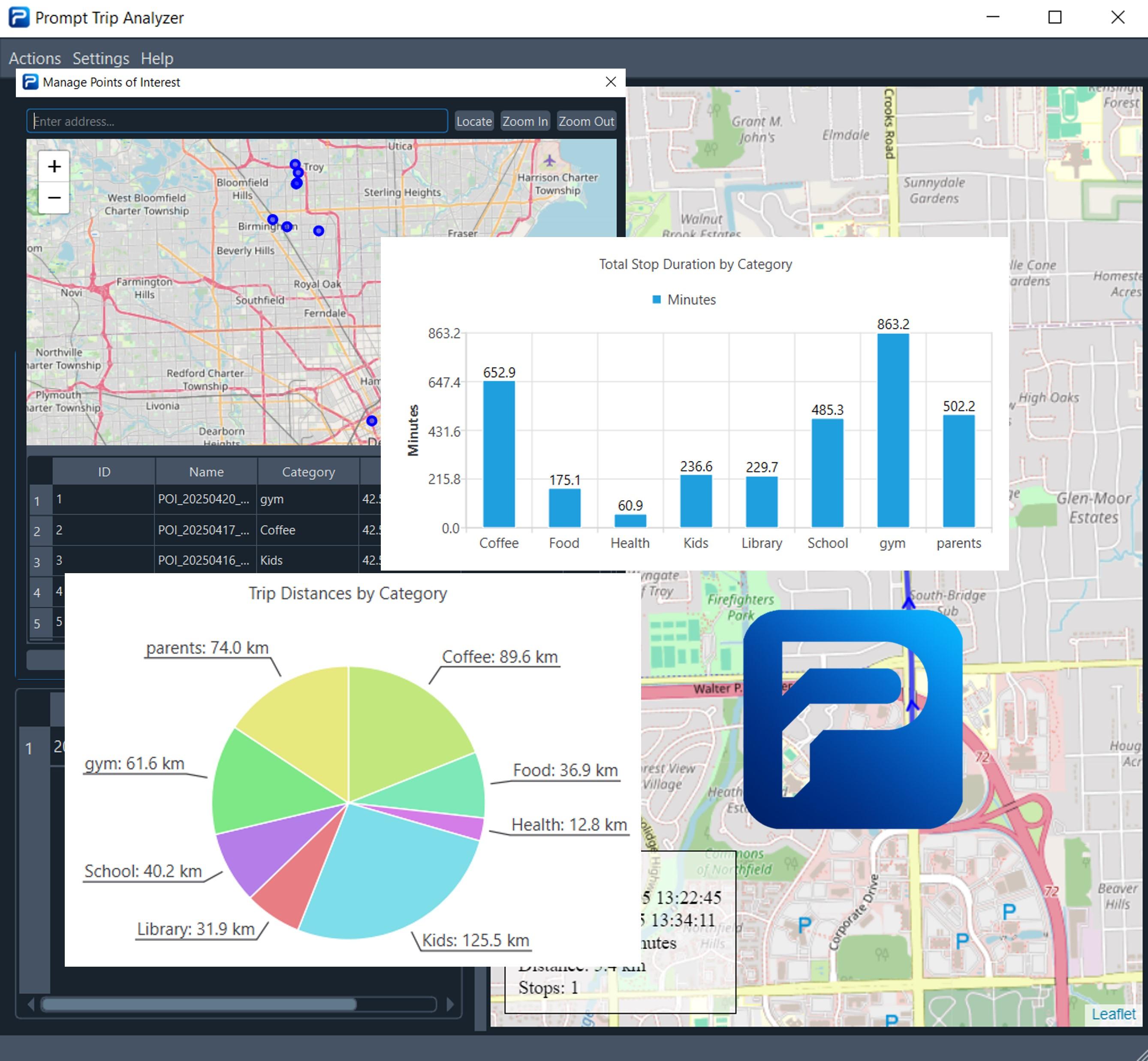Open the Help menu
1148x1061 pixels.
(157, 58)
